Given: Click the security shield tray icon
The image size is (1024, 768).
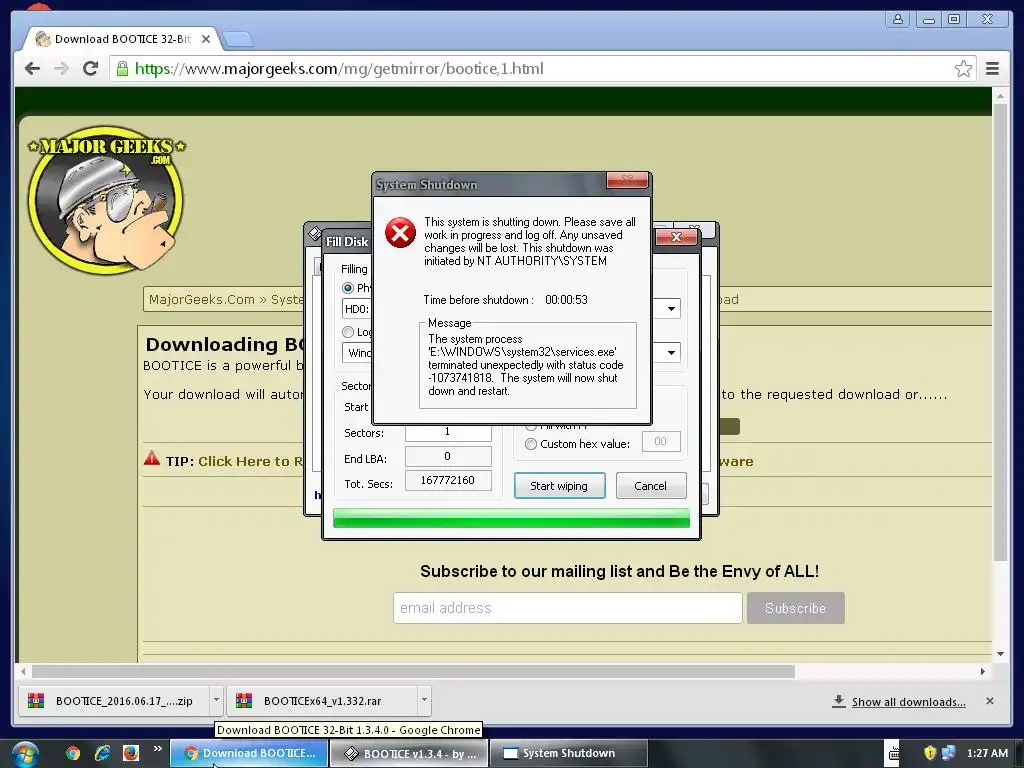Looking at the screenshot, I should [930, 753].
